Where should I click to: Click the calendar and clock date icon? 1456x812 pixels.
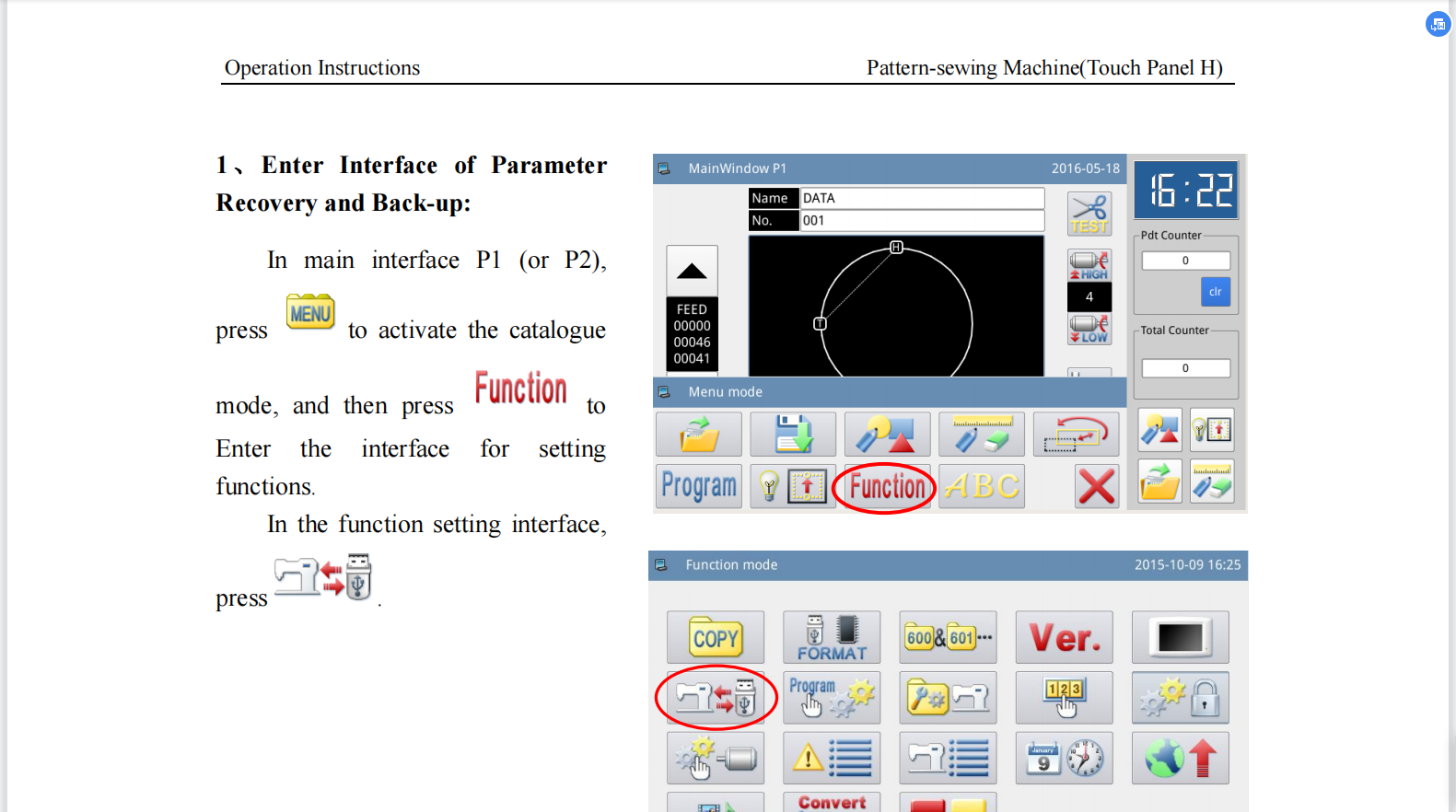coord(1065,758)
